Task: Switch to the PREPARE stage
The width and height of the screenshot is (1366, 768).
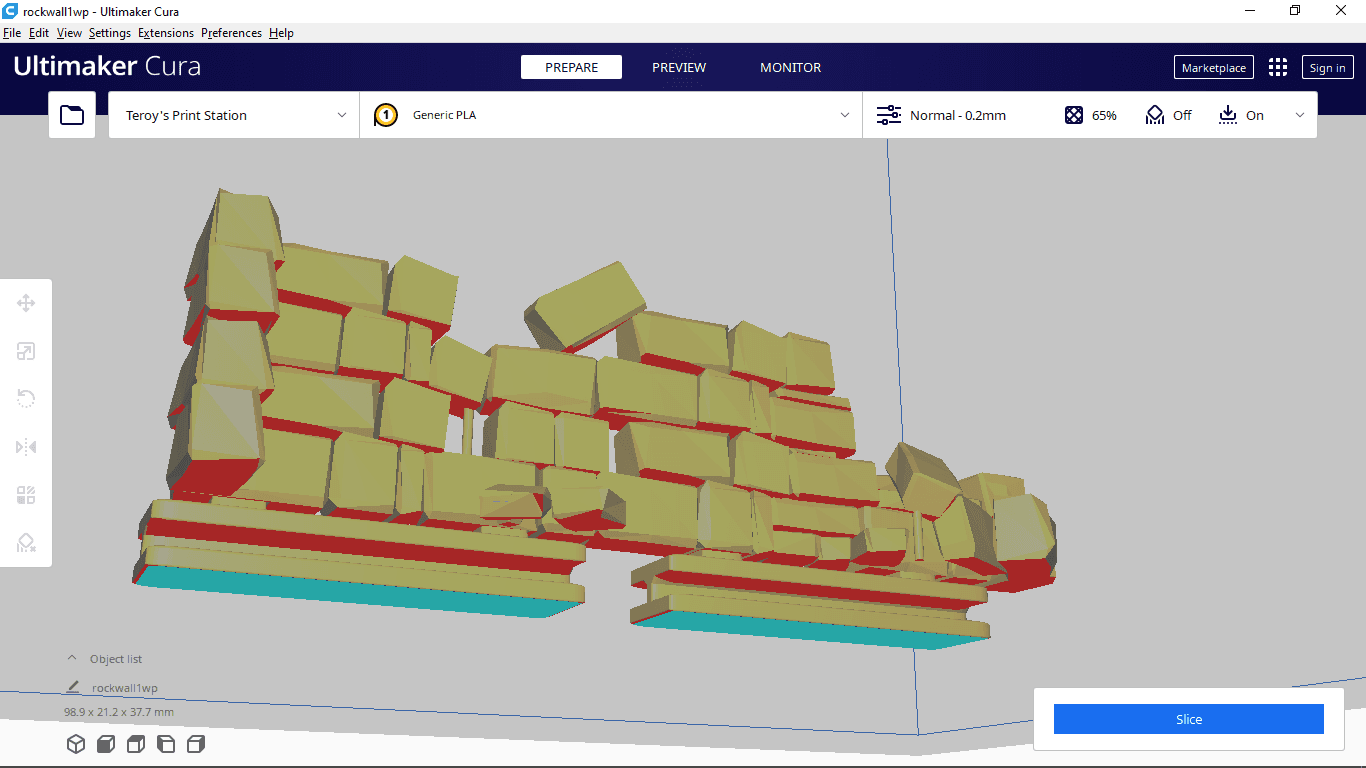Action: tap(571, 67)
